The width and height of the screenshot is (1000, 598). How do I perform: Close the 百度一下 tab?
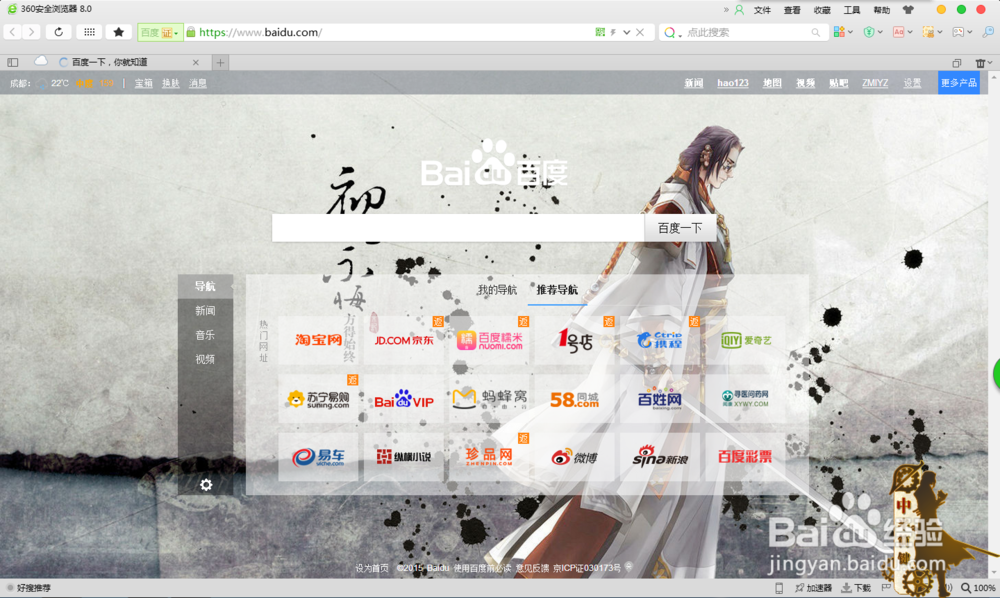click(x=196, y=62)
